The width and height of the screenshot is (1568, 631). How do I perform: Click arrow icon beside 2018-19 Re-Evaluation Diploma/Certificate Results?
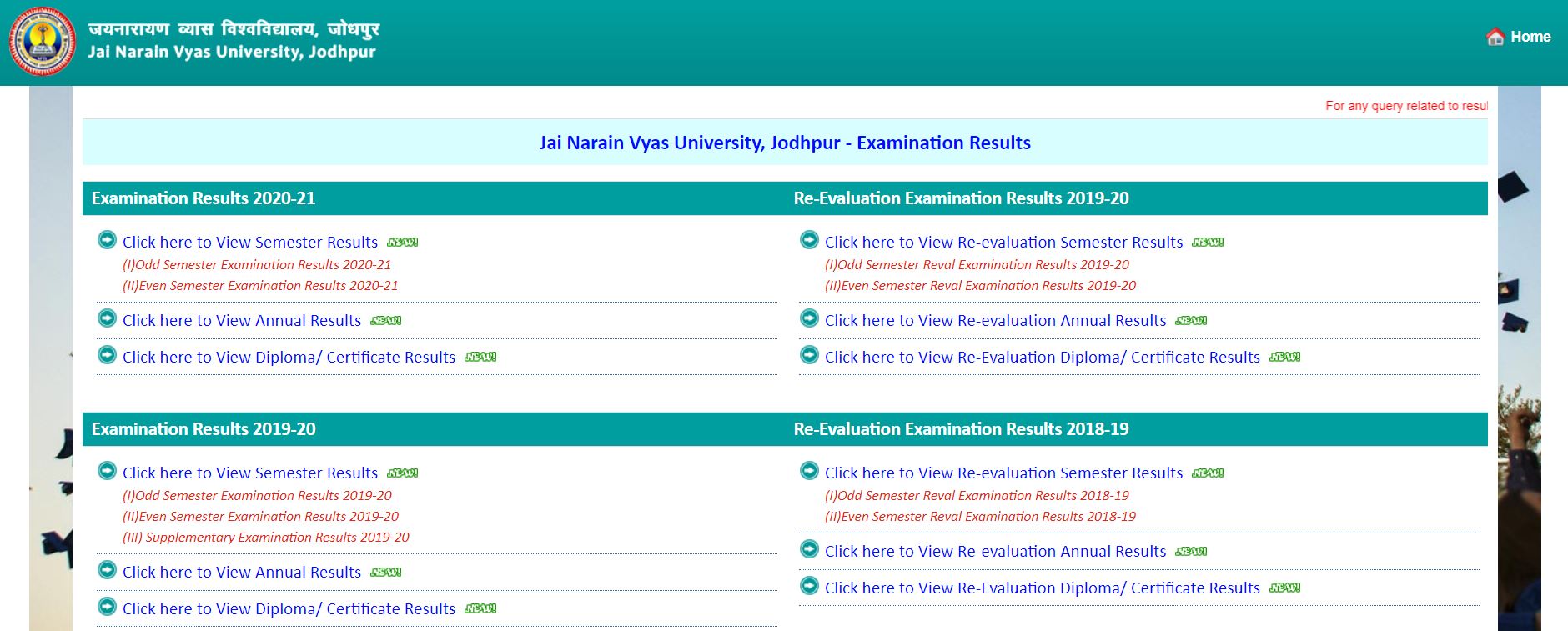[809, 586]
